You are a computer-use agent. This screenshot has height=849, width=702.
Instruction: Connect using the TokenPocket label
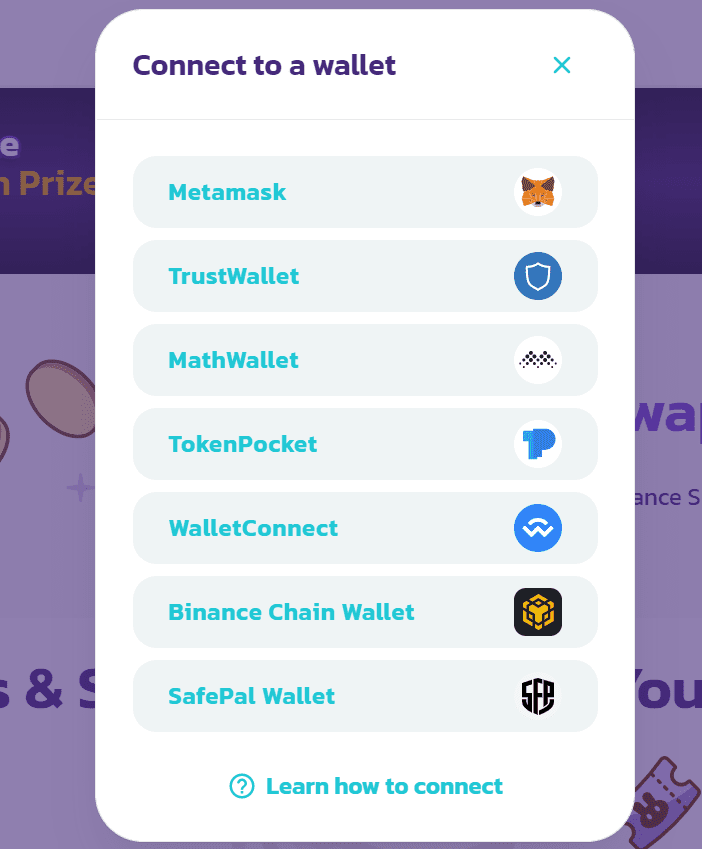(242, 444)
